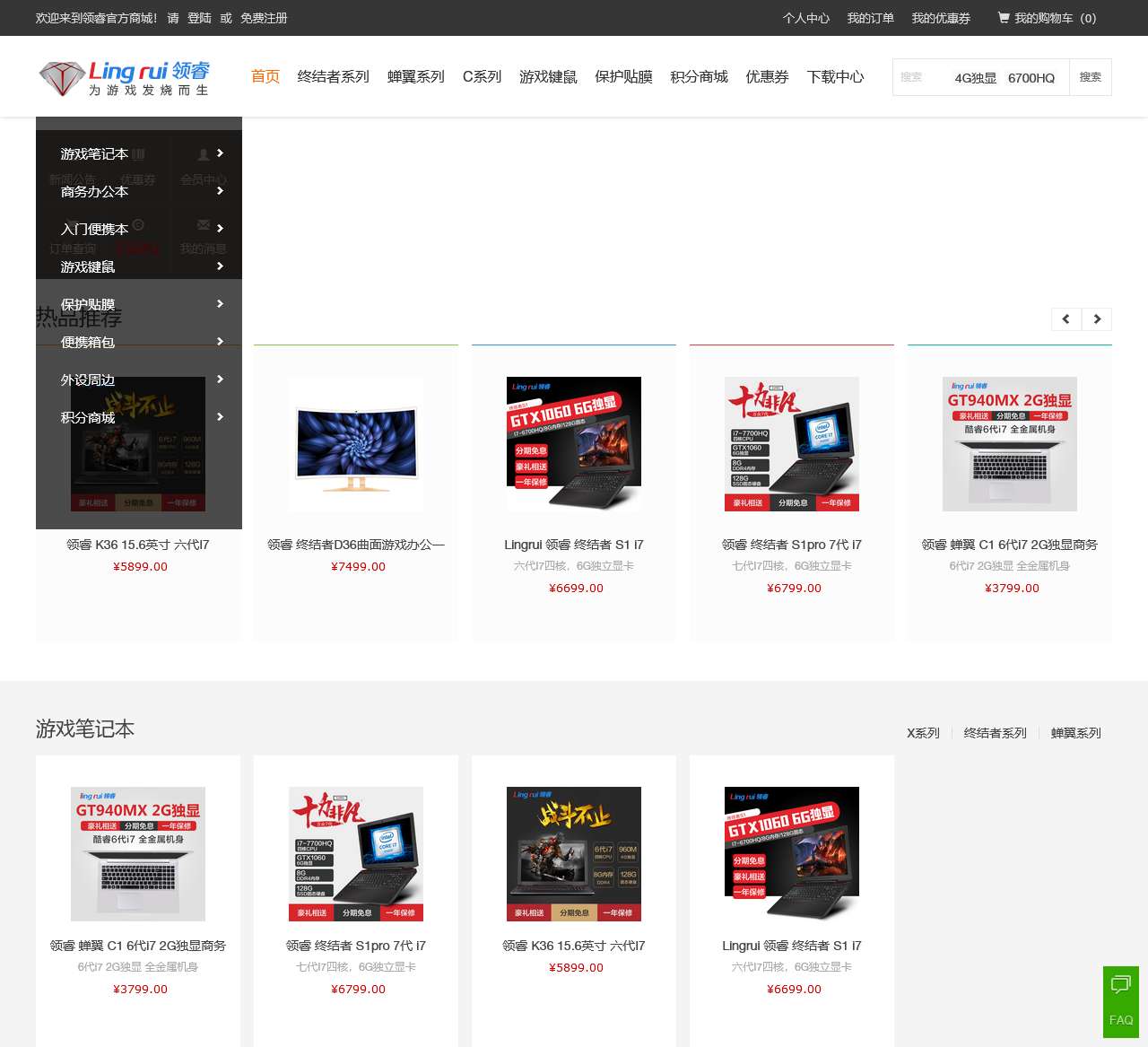Screen dimensions: 1148x1047
Task: Open 领睿 蝉翼 C1 title in 游戏笔记本 section
Action: 138,946
